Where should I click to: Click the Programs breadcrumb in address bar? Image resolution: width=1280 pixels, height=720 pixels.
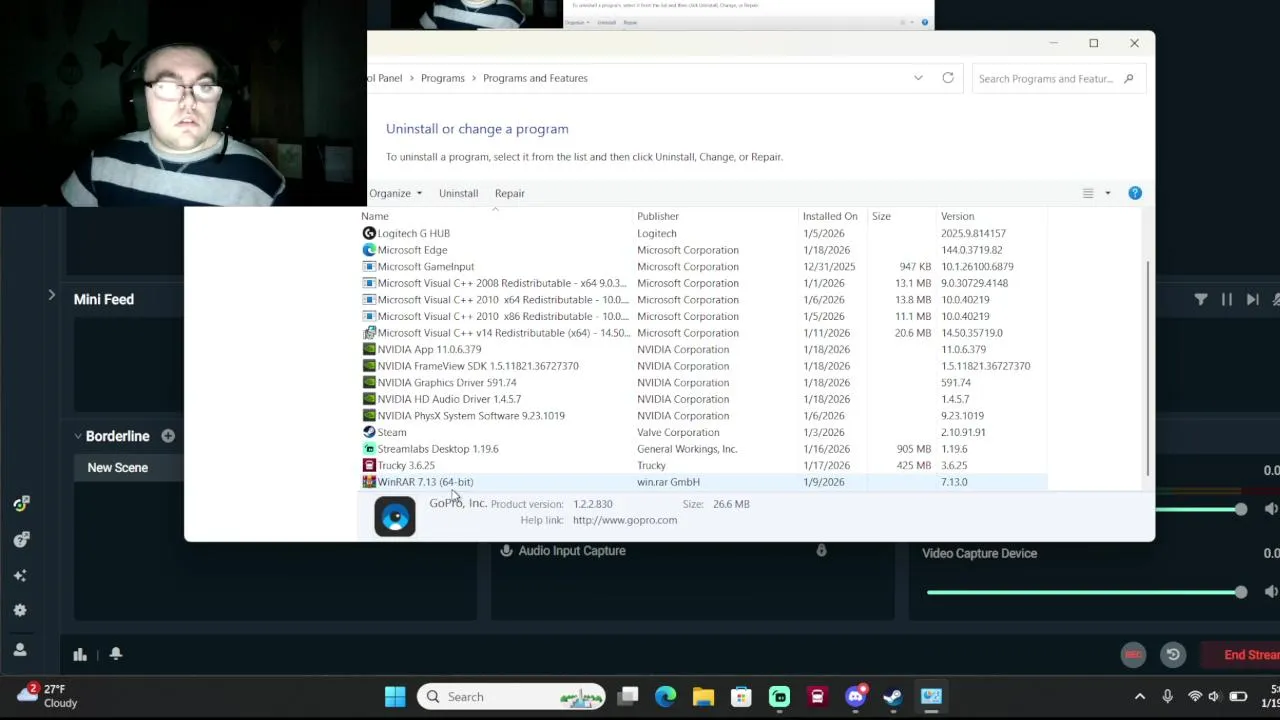tap(442, 78)
